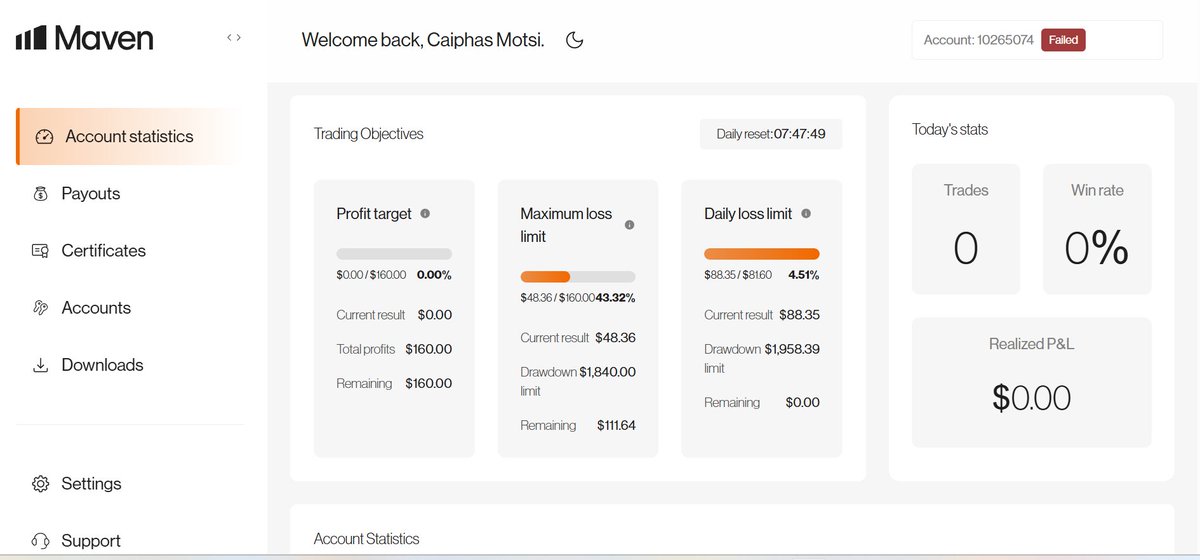The height and width of the screenshot is (560, 1200).
Task: Click the Account Statistics section heading
Action: pyautogui.click(x=366, y=538)
